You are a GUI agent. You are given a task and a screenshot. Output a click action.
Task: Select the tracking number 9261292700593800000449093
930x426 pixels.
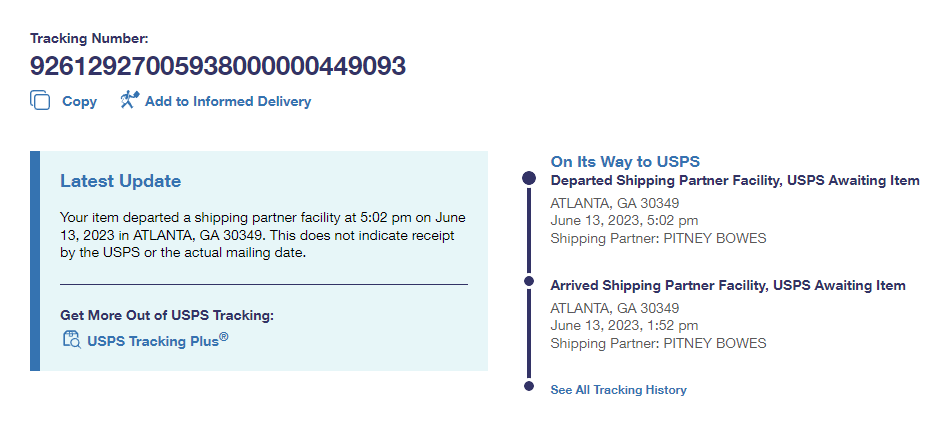217,66
